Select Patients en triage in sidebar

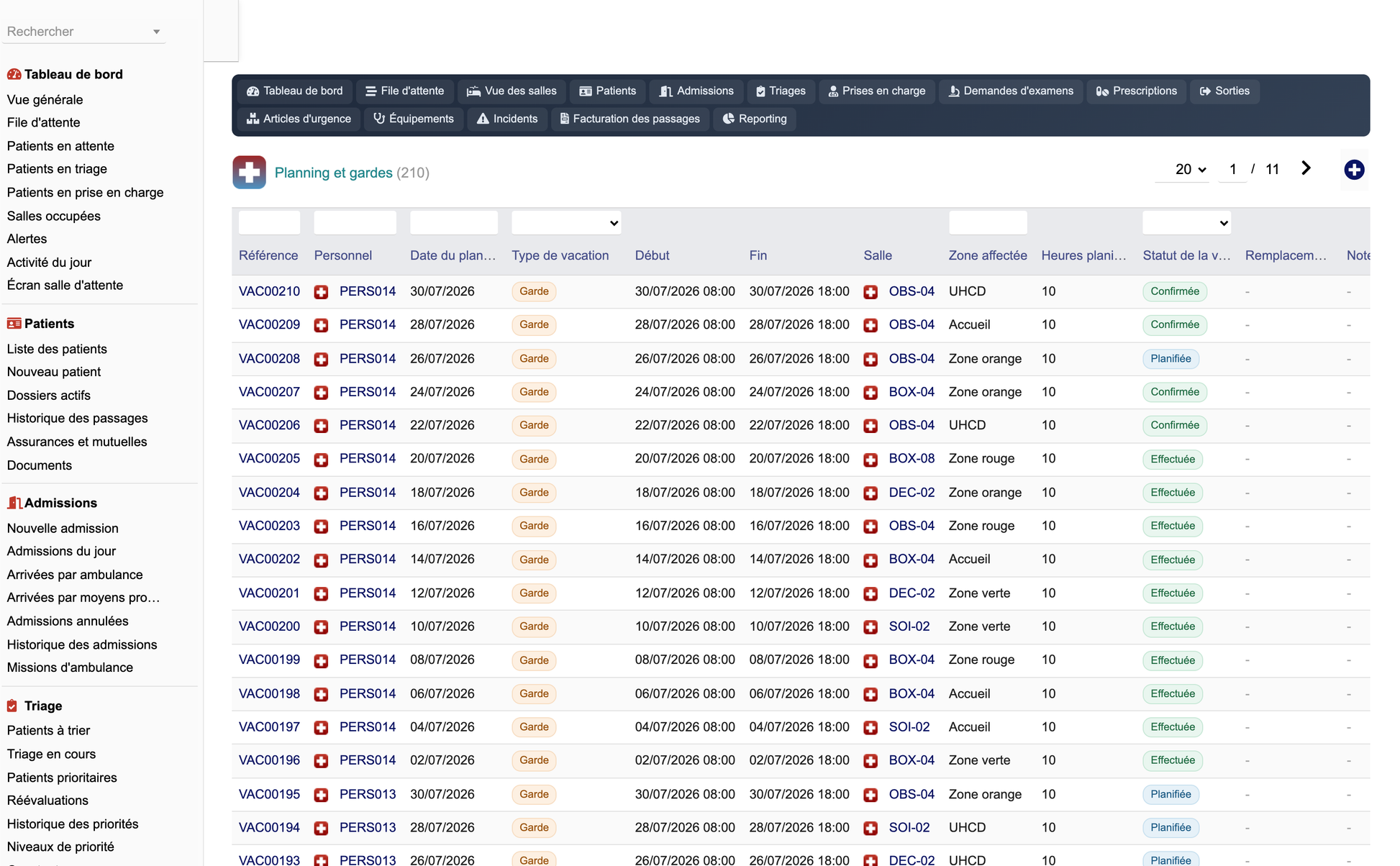[x=57, y=169]
